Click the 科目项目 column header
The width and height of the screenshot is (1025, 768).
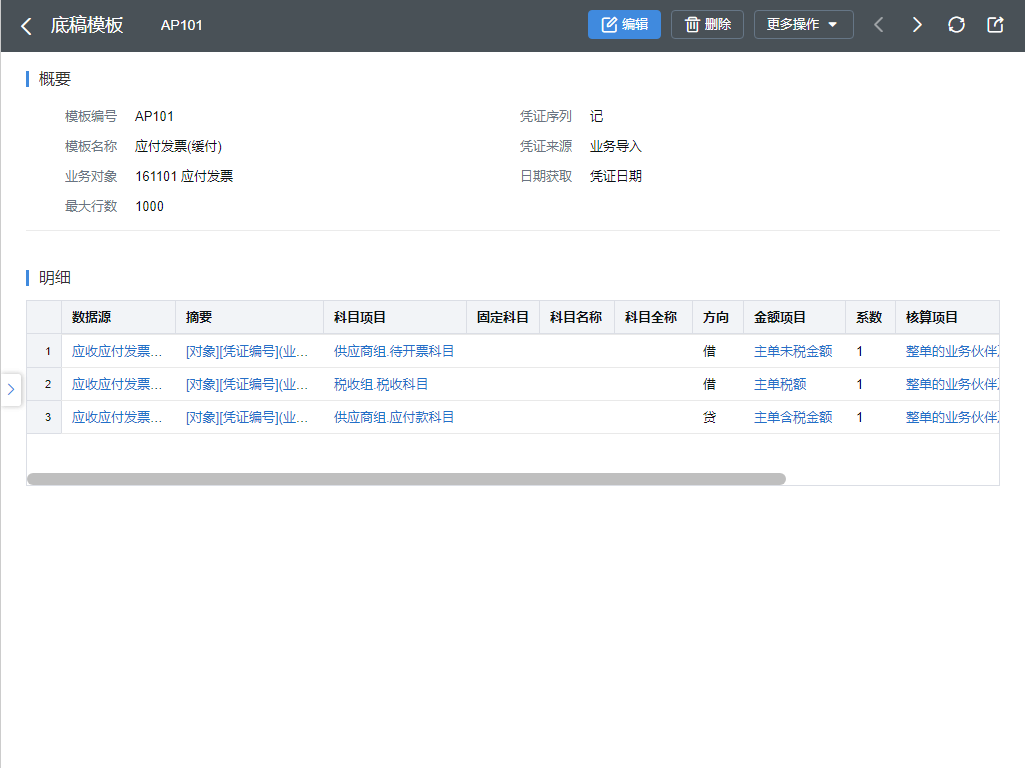tap(395, 318)
